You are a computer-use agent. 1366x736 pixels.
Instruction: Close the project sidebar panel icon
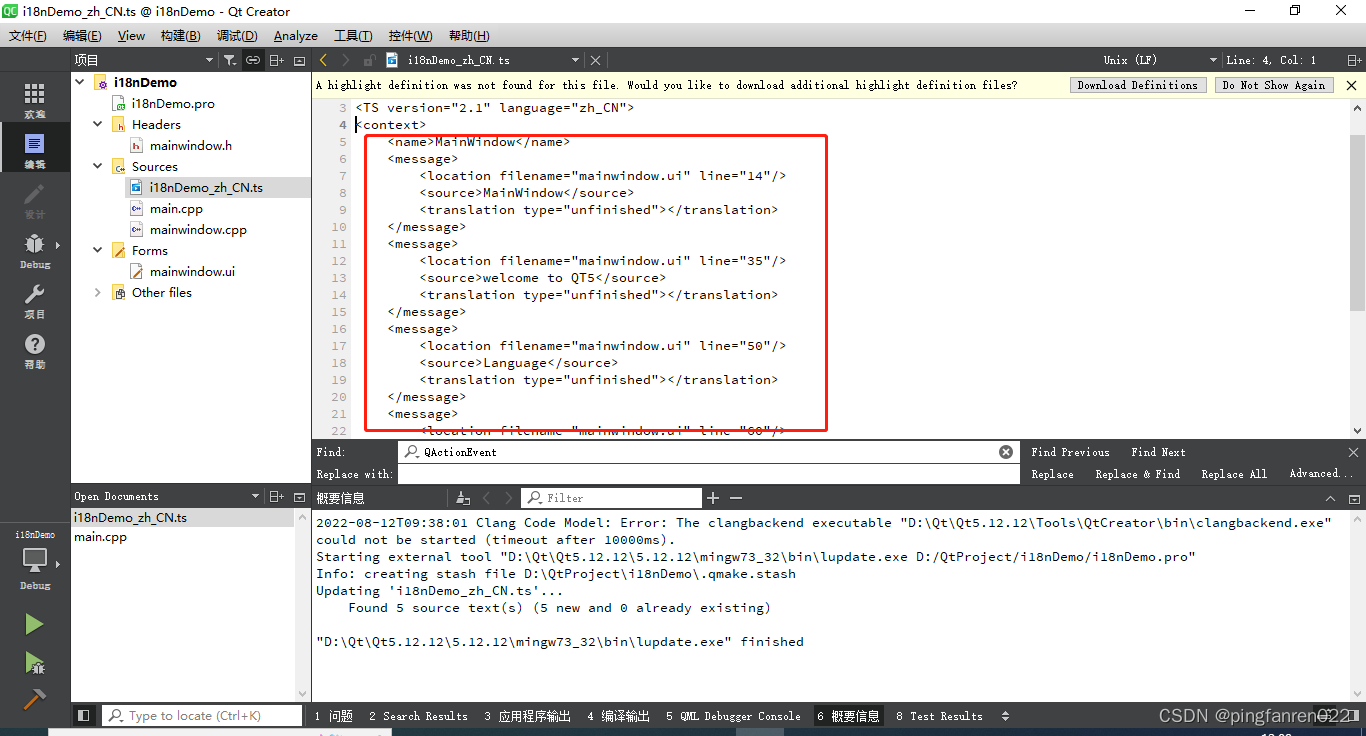click(299, 60)
